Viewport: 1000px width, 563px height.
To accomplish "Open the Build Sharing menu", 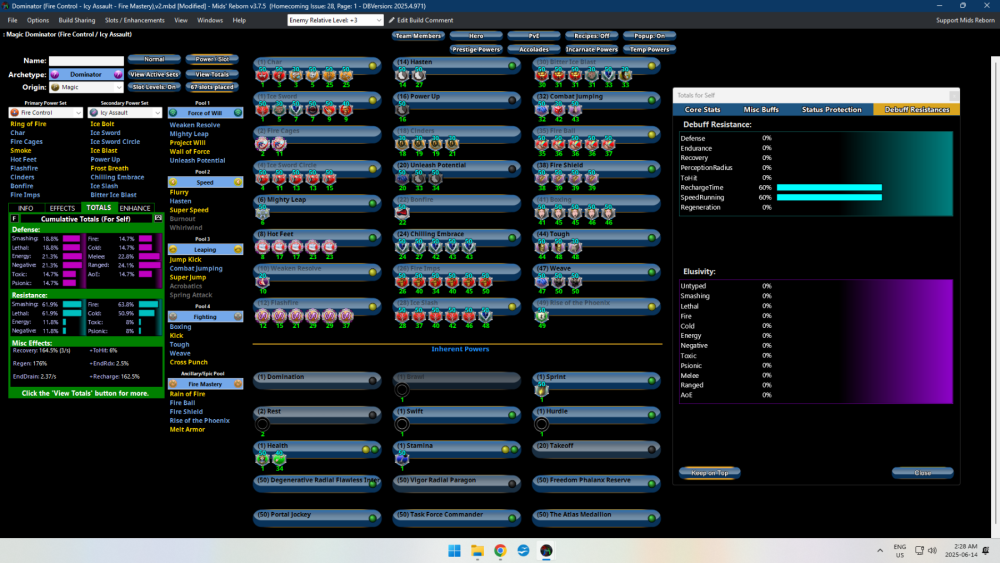I will click(77, 20).
